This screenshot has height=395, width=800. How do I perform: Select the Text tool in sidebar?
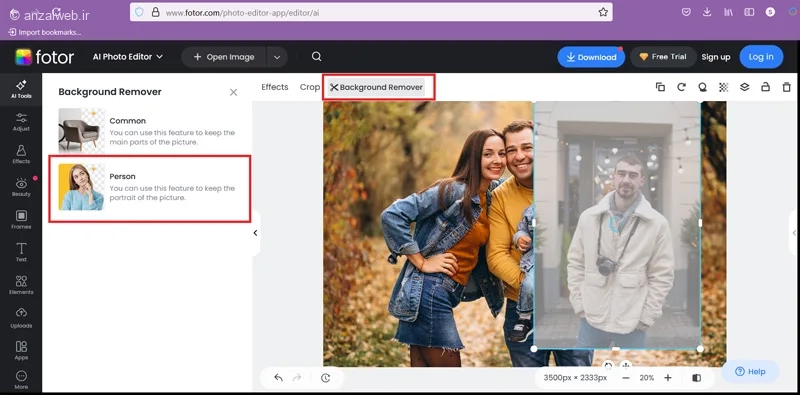point(21,253)
